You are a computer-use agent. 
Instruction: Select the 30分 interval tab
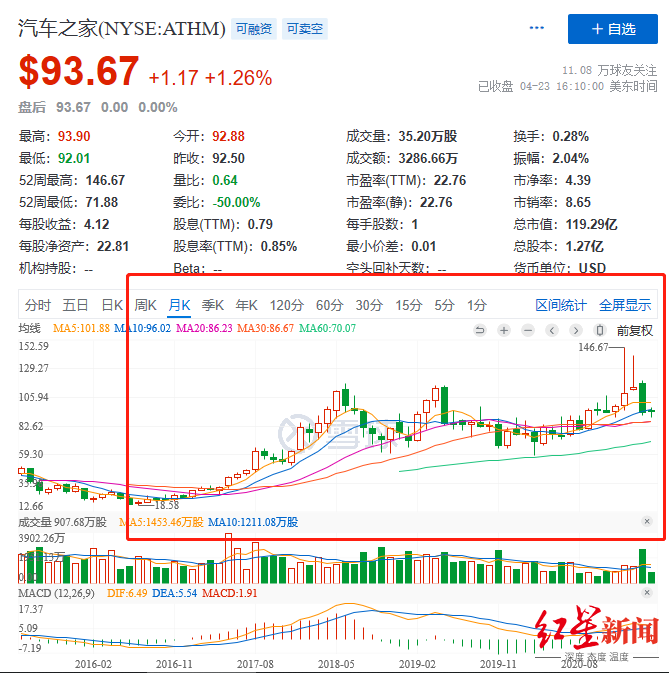point(369,305)
